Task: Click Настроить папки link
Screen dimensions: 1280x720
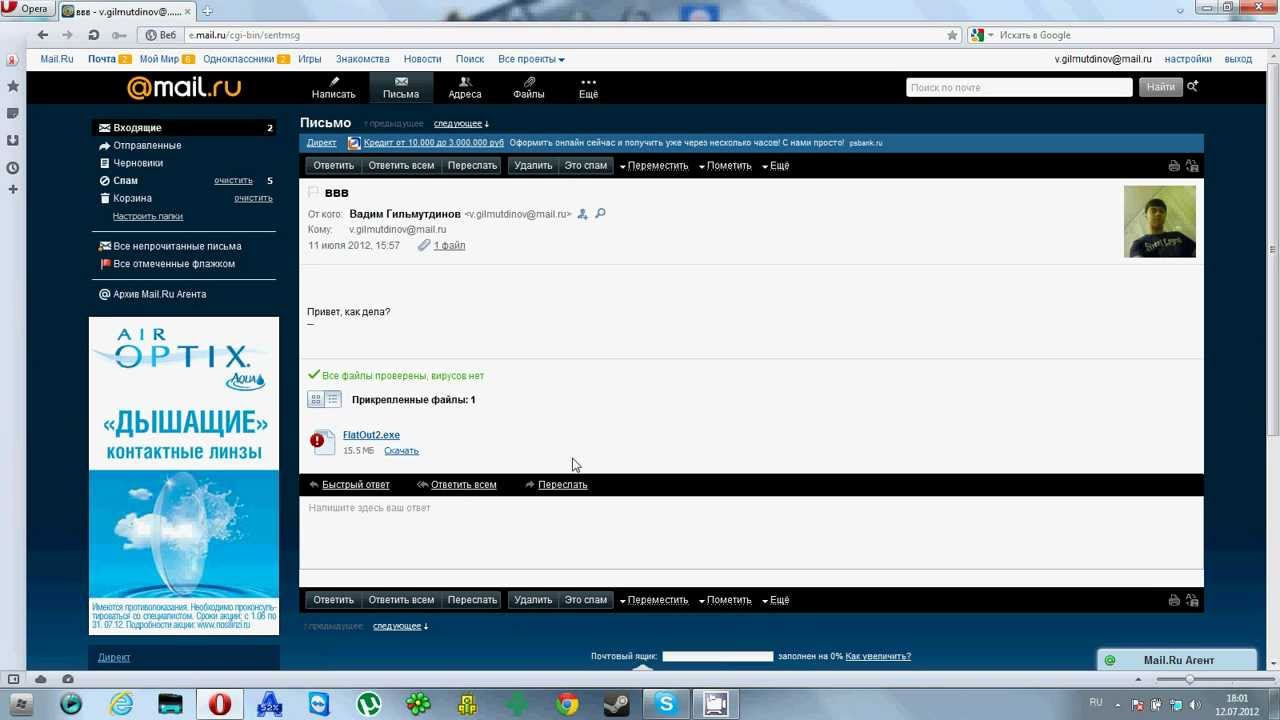Action: [x=148, y=216]
